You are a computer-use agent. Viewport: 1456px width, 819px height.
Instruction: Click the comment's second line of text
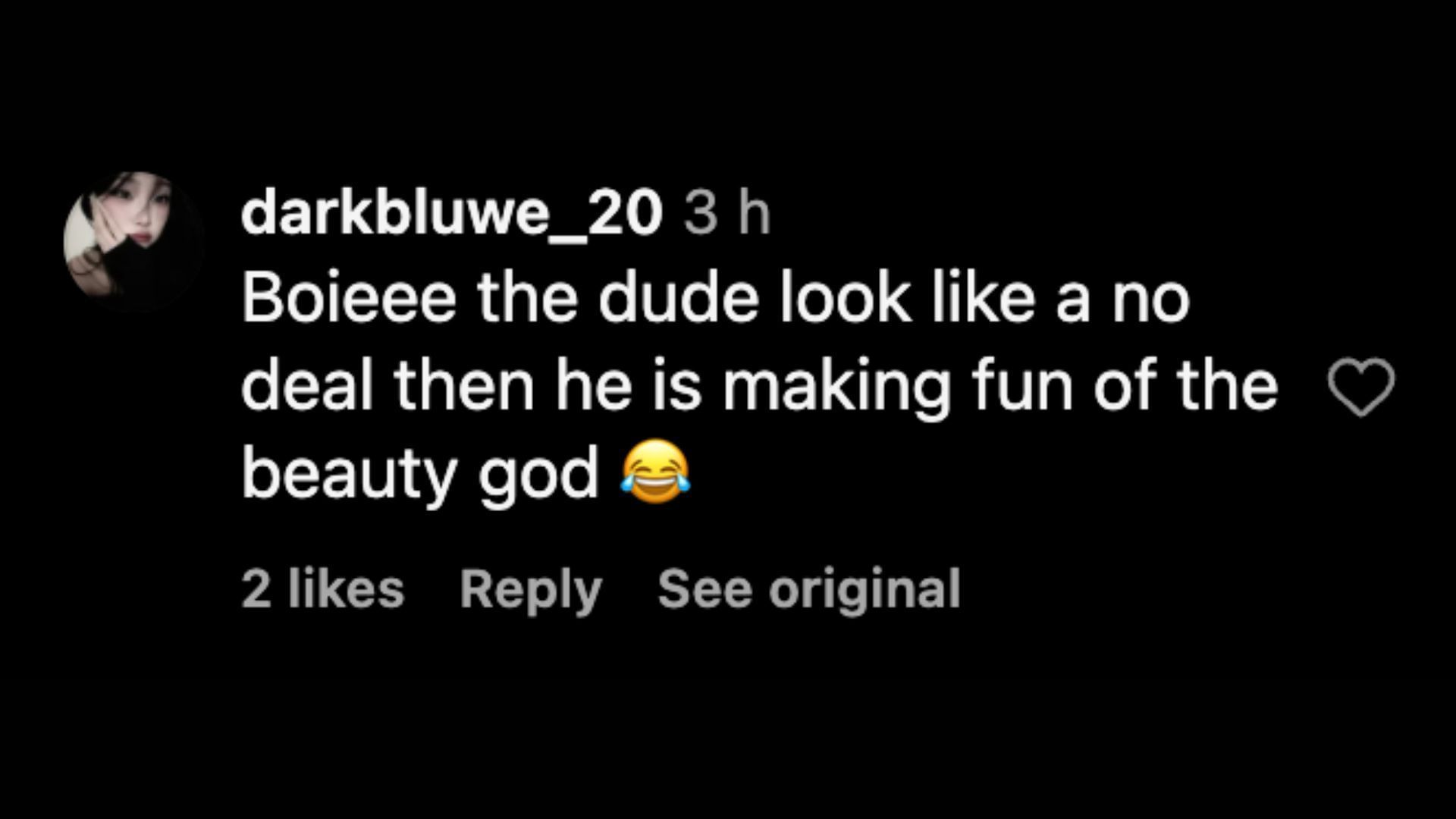tap(759, 387)
